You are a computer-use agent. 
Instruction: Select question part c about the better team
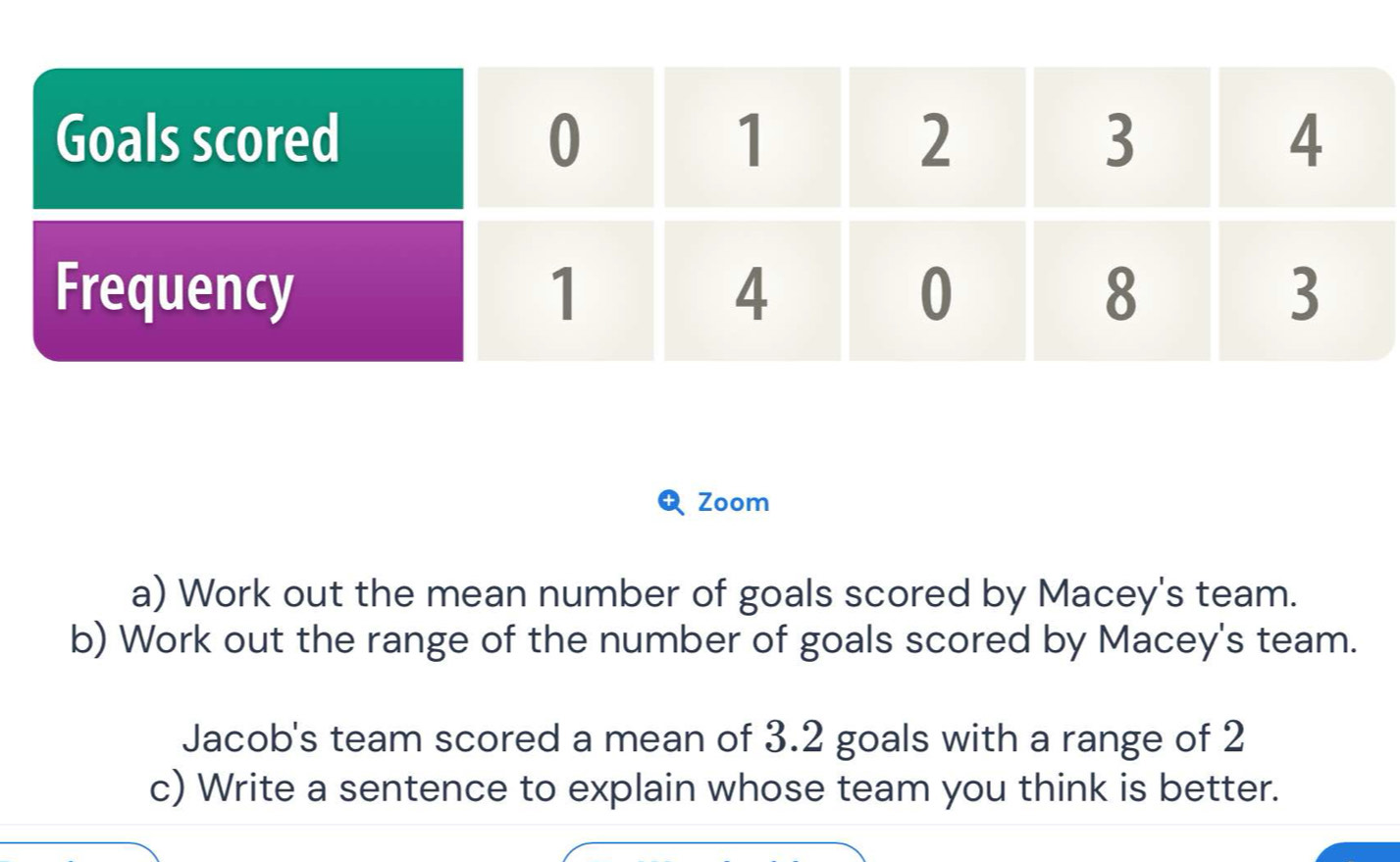[714, 787]
